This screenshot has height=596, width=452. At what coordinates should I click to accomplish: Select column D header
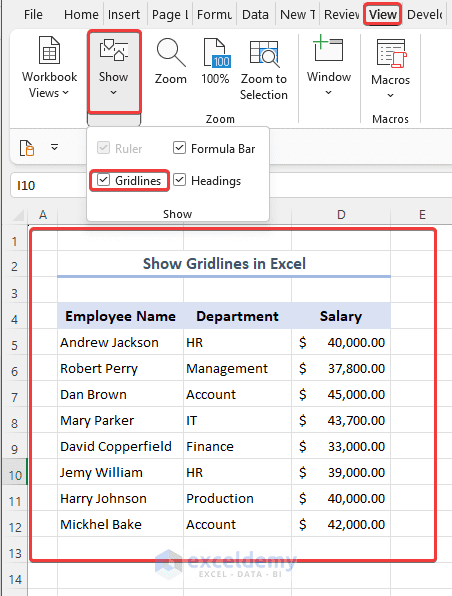pos(341,215)
